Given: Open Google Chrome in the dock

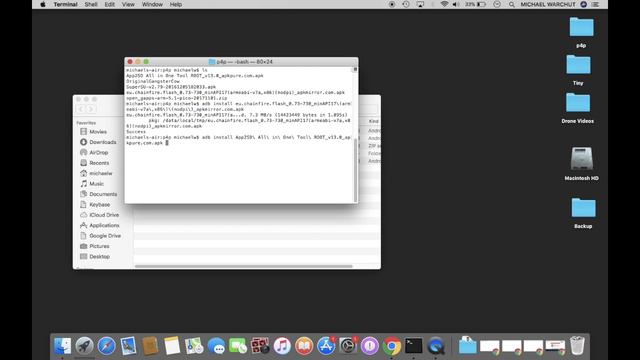Looking at the screenshot, I should [x=392, y=346].
